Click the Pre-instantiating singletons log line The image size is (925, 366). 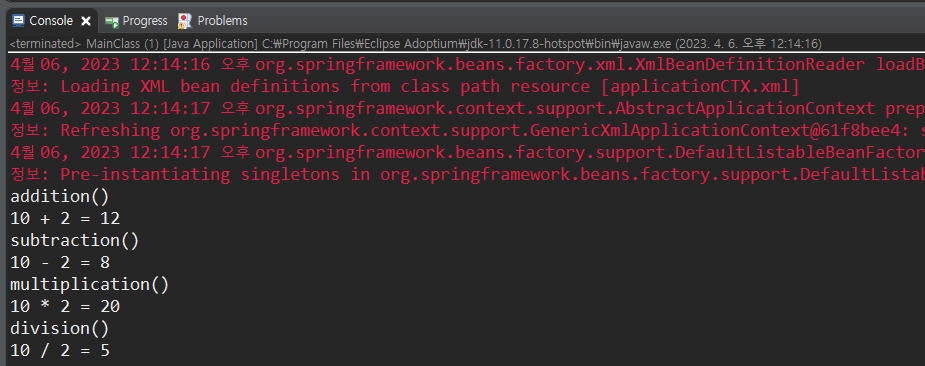[467, 174]
